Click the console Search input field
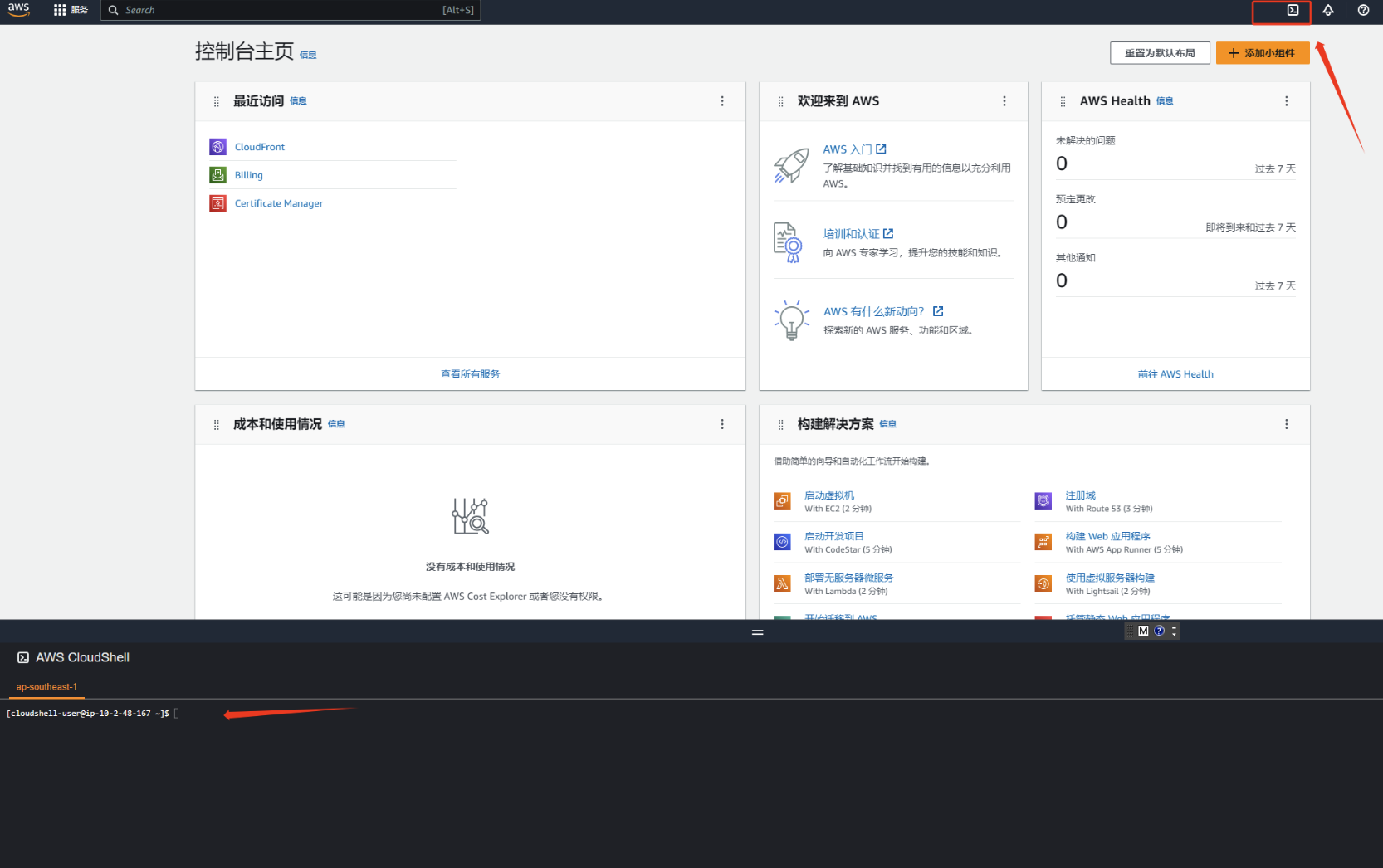 [291, 10]
